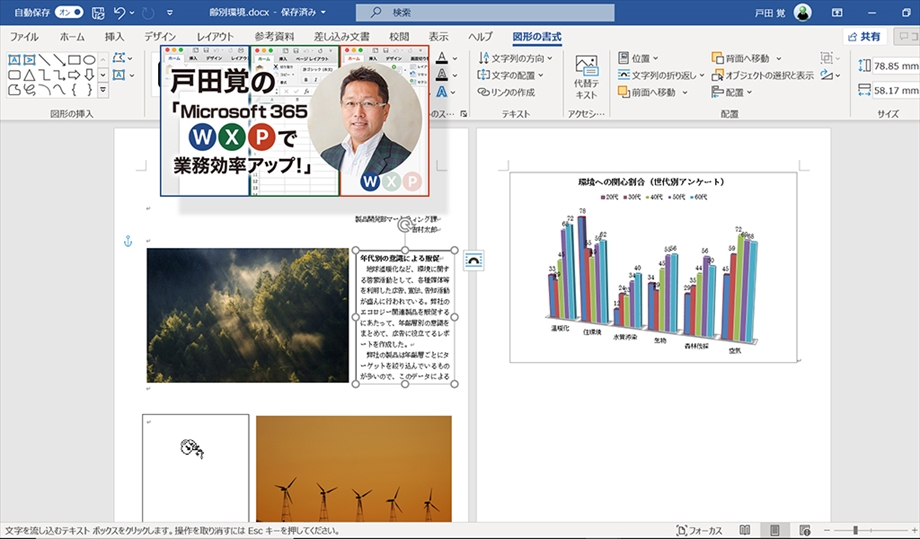The height and width of the screenshot is (539, 920).
Task: Open the text outline dropdown arrow
Action: [455, 76]
